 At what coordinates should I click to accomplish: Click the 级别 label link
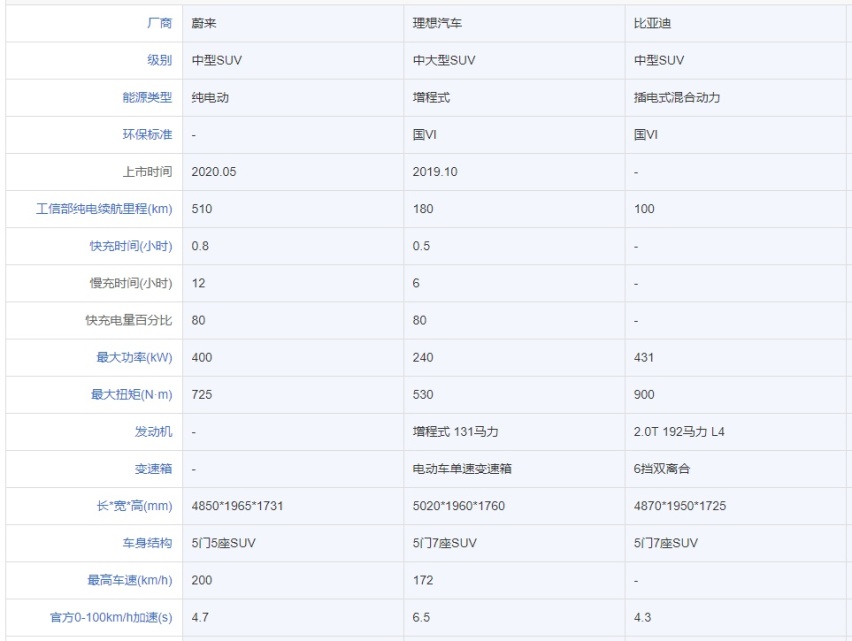pyautogui.click(x=159, y=60)
